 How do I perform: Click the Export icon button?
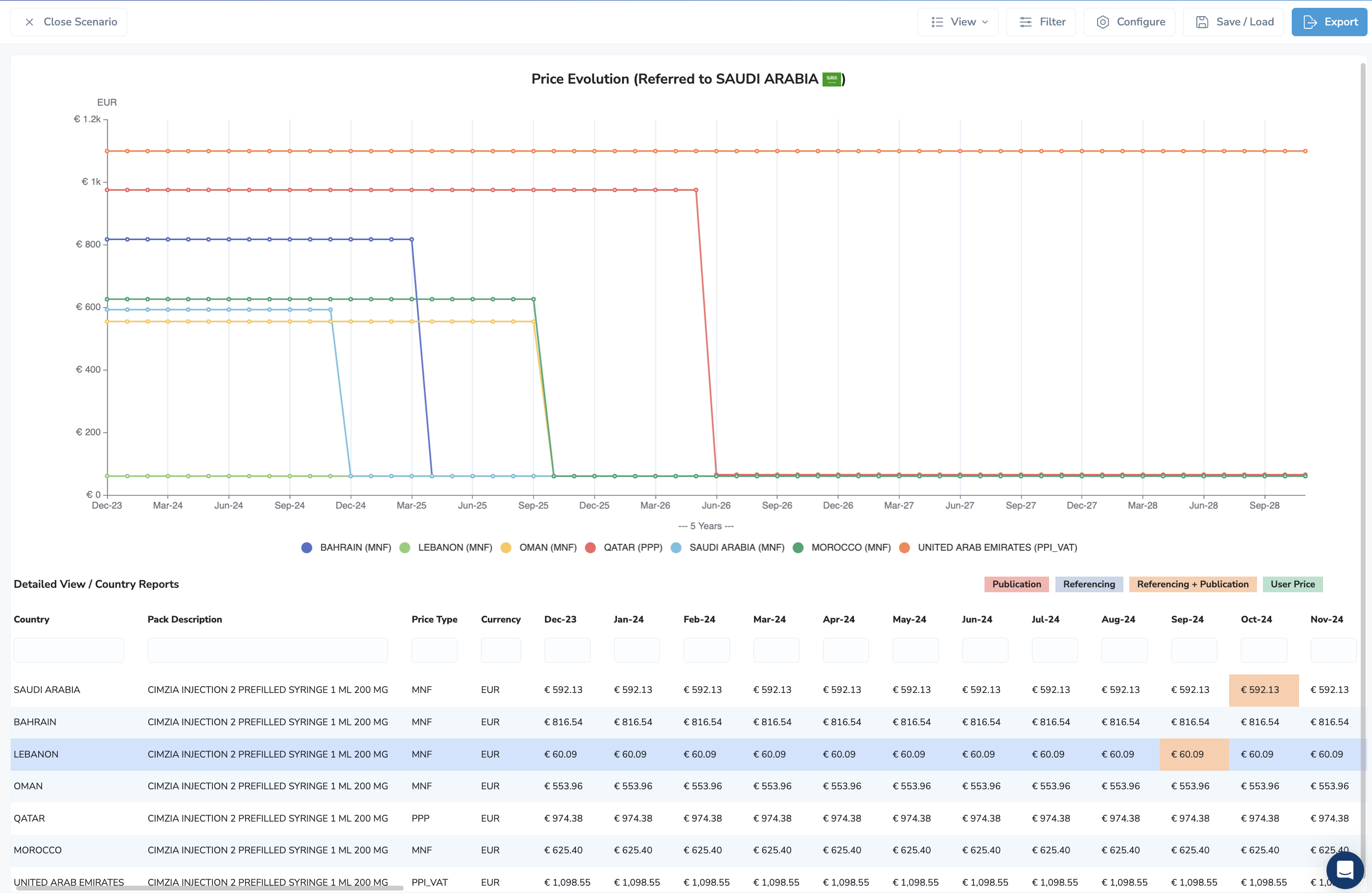point(1310,22)
